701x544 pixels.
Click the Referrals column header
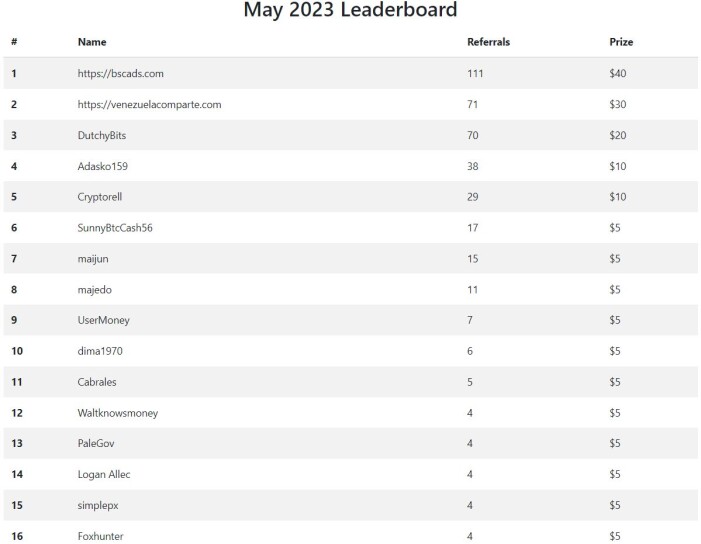[x=489, y=42]
